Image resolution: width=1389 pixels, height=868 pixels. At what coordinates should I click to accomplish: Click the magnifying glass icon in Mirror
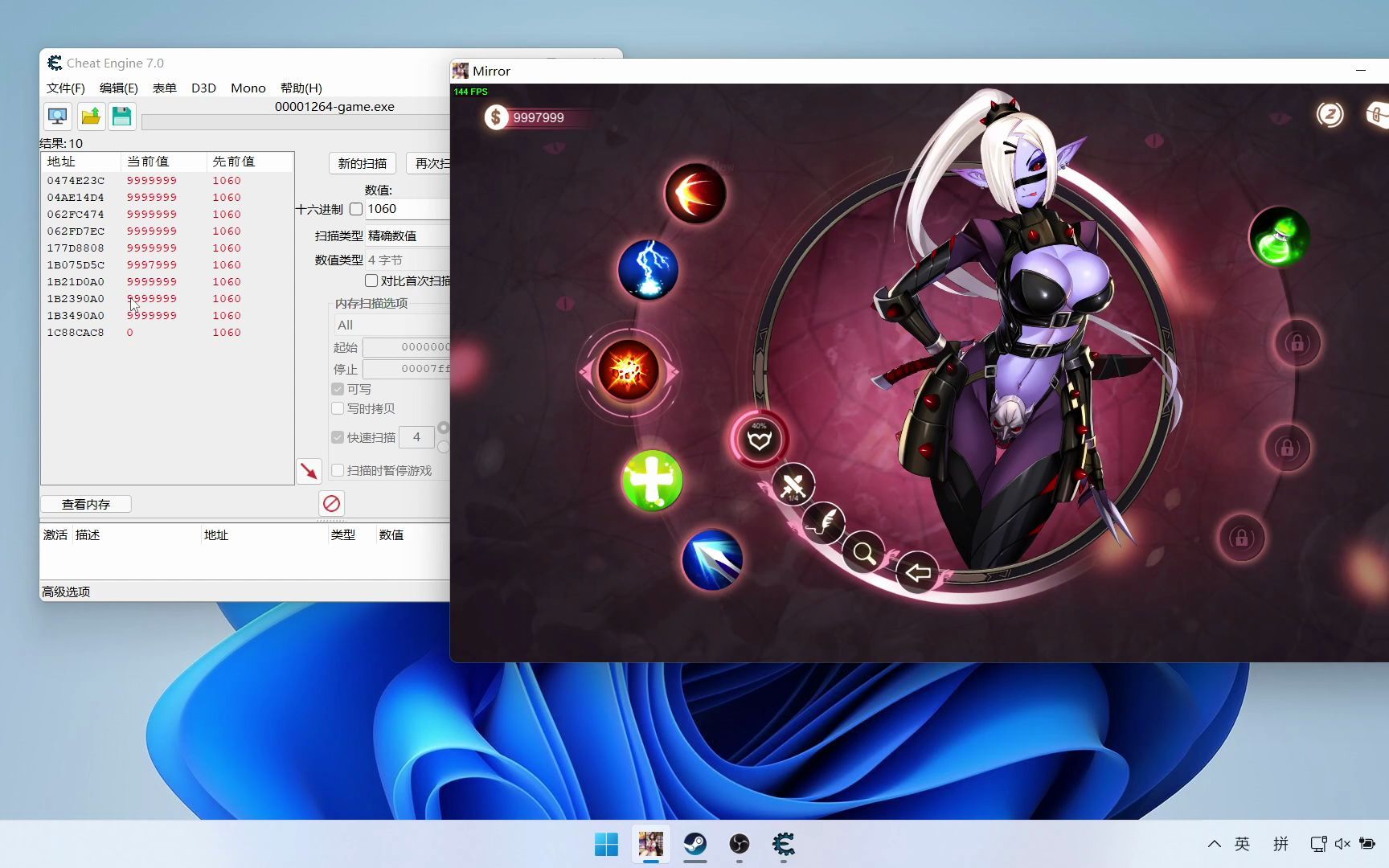(864, 553)
